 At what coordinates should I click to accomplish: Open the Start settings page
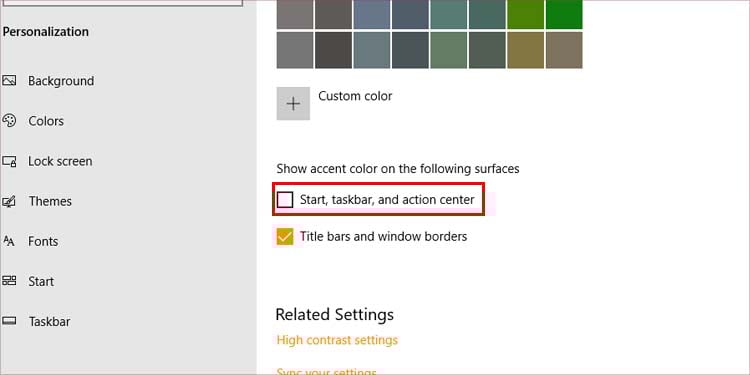41,282
